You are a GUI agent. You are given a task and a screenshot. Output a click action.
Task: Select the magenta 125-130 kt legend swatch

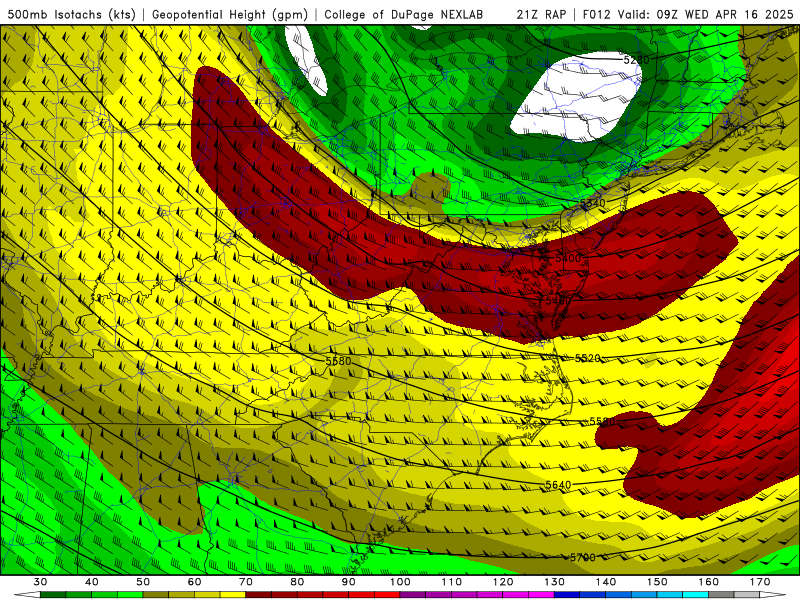542,595
